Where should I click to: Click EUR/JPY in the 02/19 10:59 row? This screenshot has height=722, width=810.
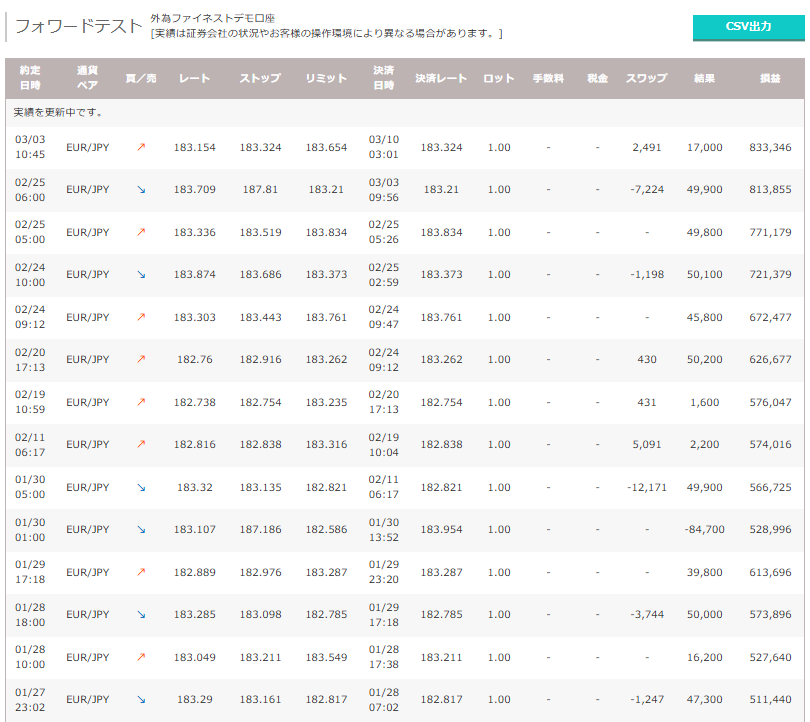coord(87,402)
